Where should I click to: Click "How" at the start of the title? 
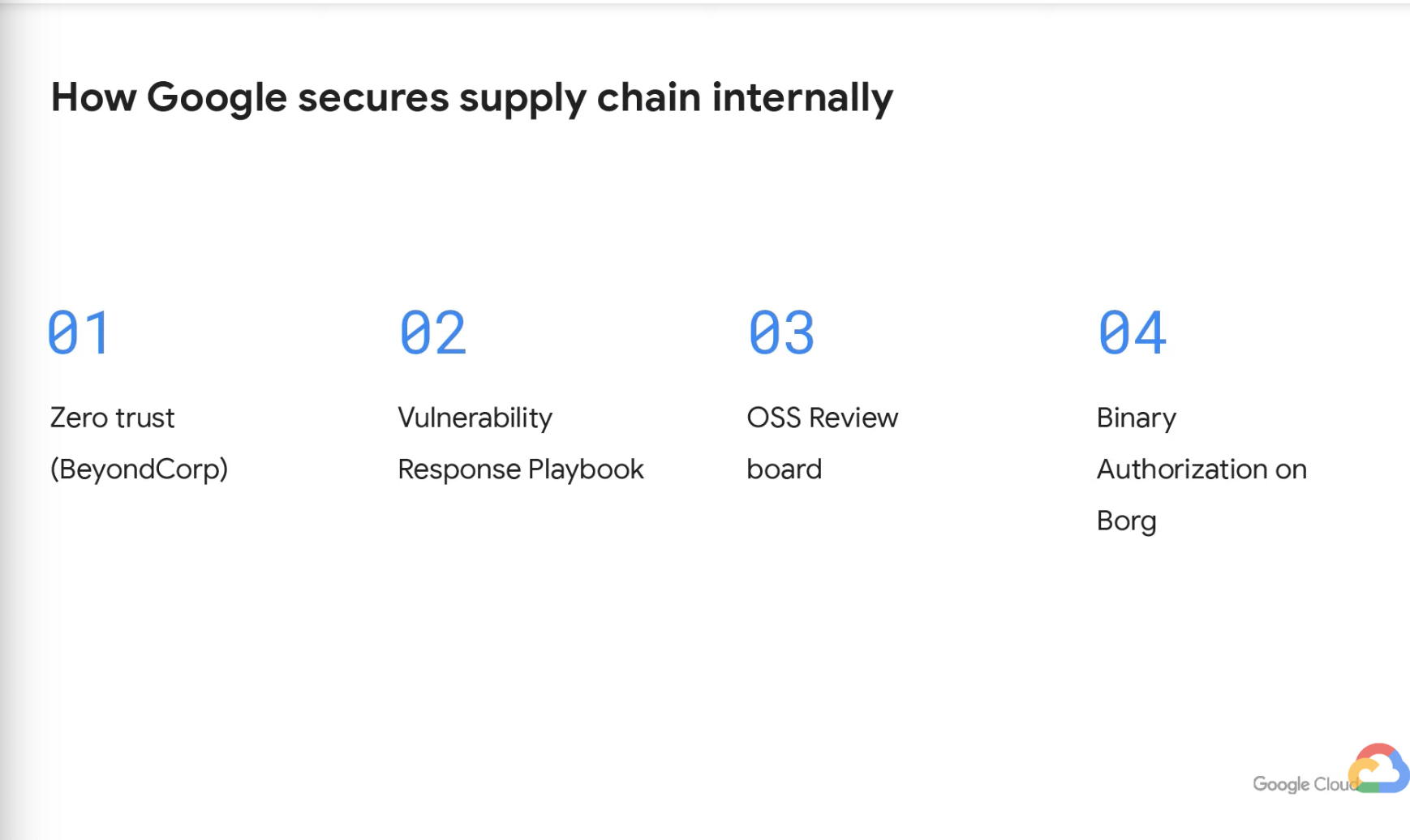tap(93, 97)
